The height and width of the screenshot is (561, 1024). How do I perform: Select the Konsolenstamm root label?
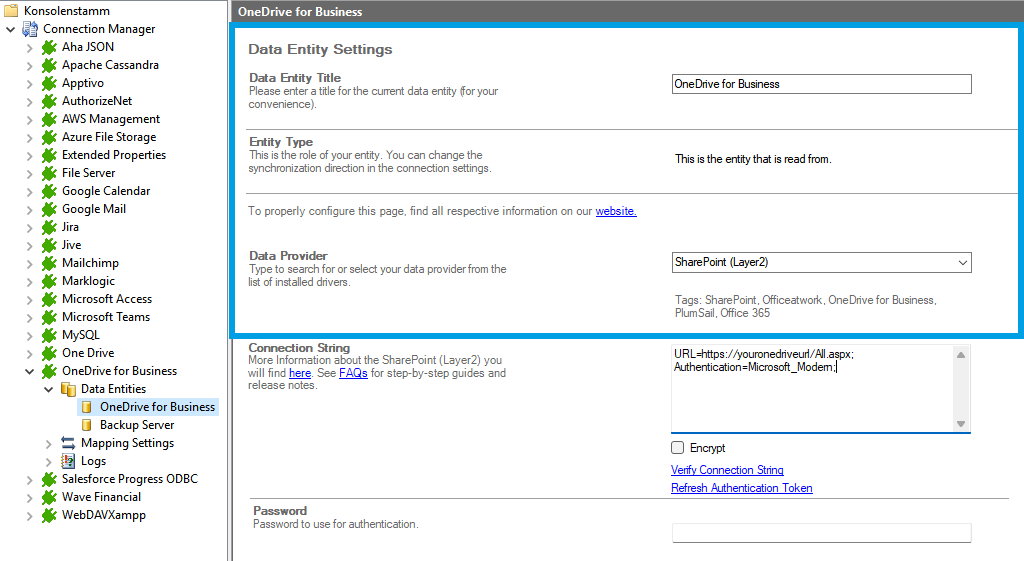(67, 10)
